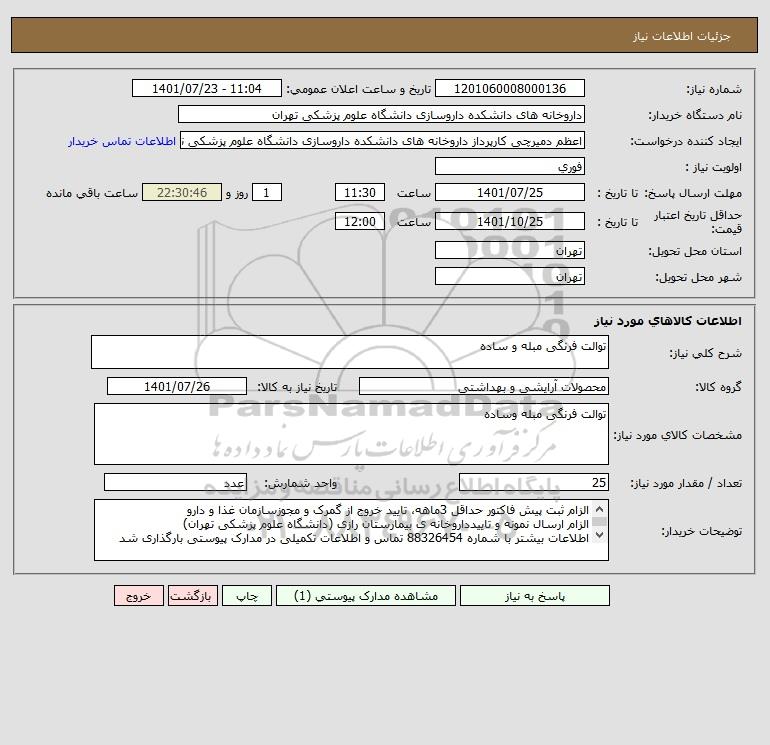Click the label شهر محل تحویل

[699, 277]
